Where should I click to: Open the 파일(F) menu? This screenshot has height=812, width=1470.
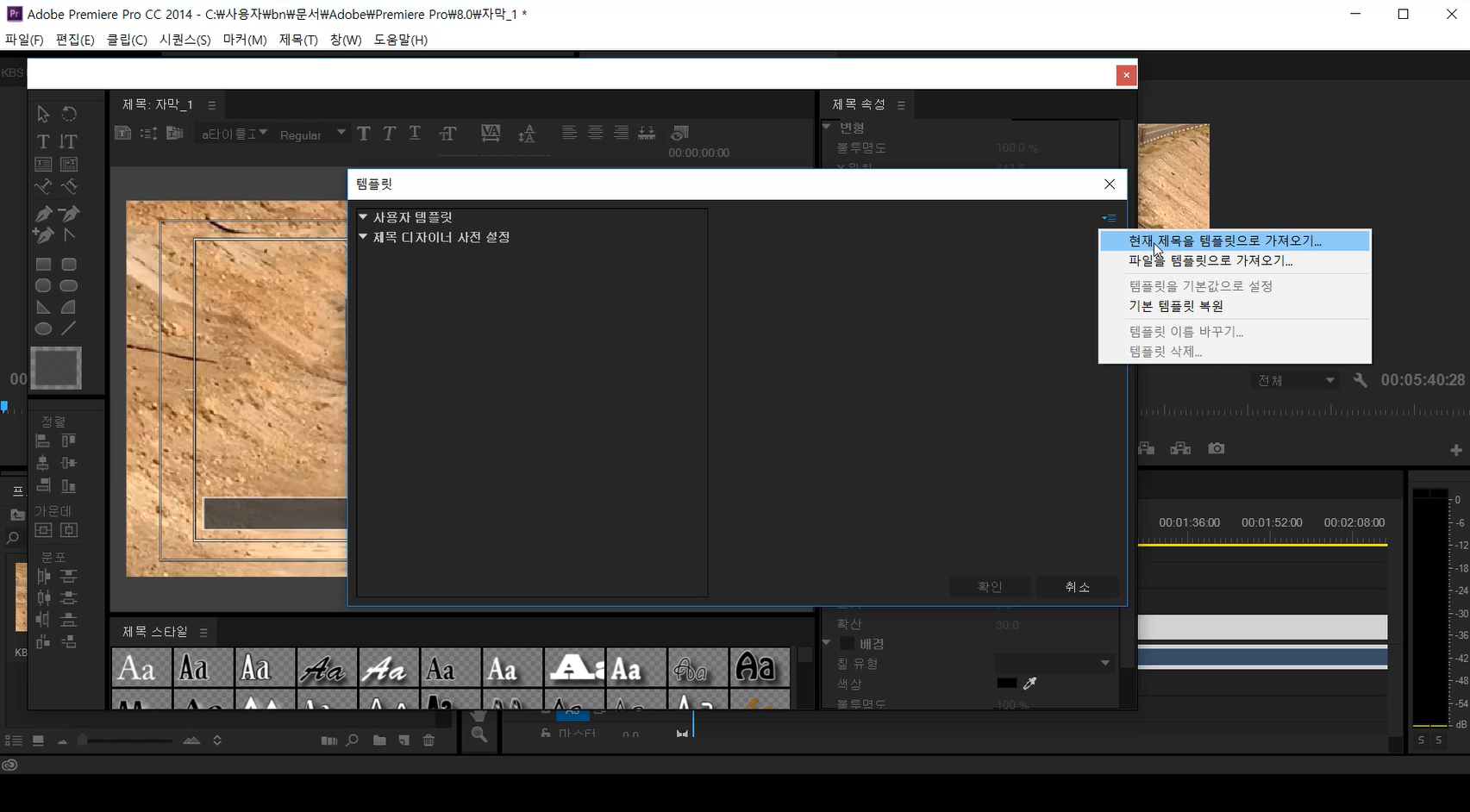24,40
